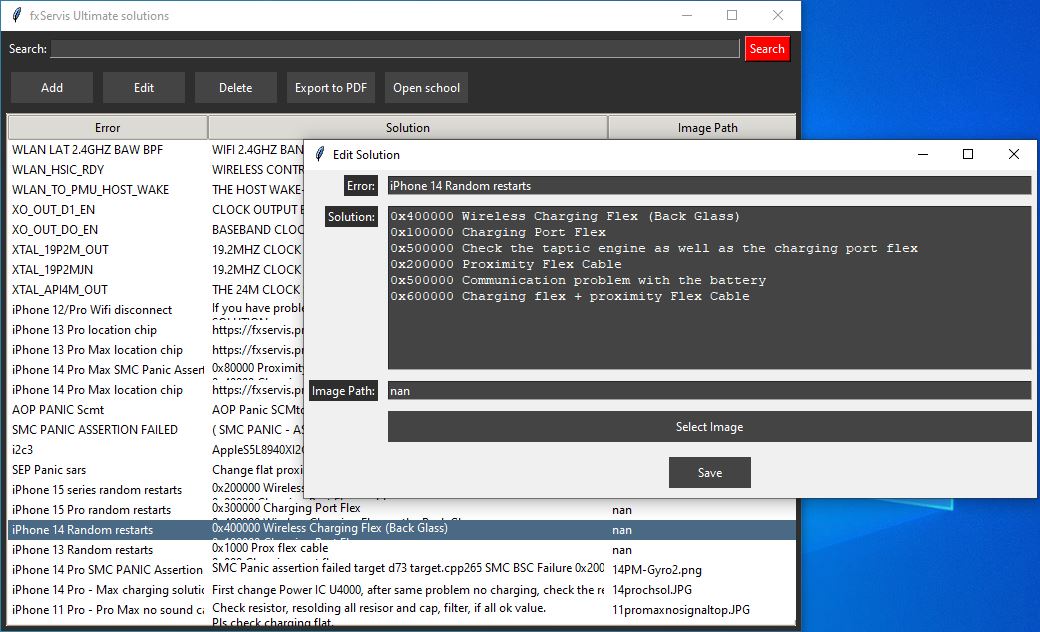Maximize the Edit Solution dialog

[x=968, y=154]
